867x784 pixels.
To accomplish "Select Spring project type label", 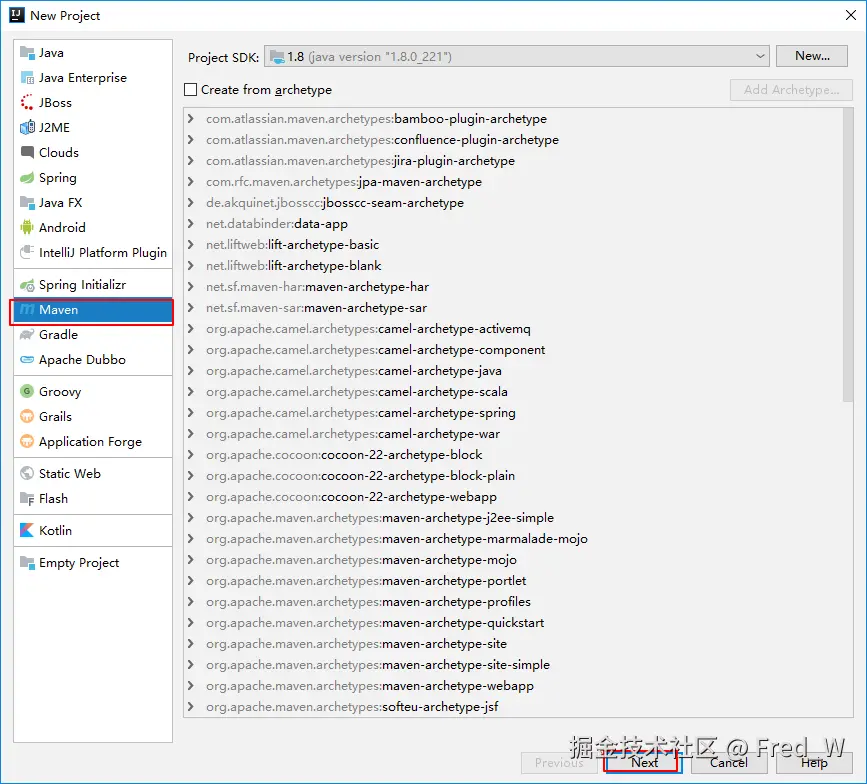I will [58, 178].
